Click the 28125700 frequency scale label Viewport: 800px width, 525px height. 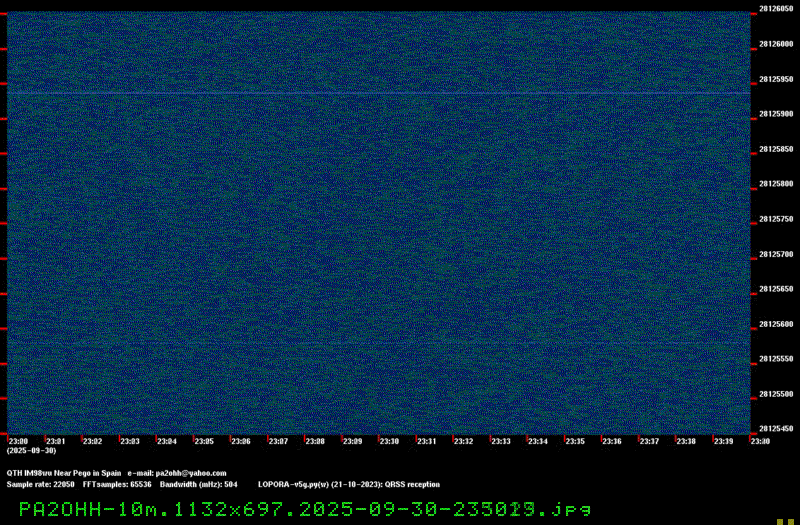pyautogui.click(x=776, y=254)
